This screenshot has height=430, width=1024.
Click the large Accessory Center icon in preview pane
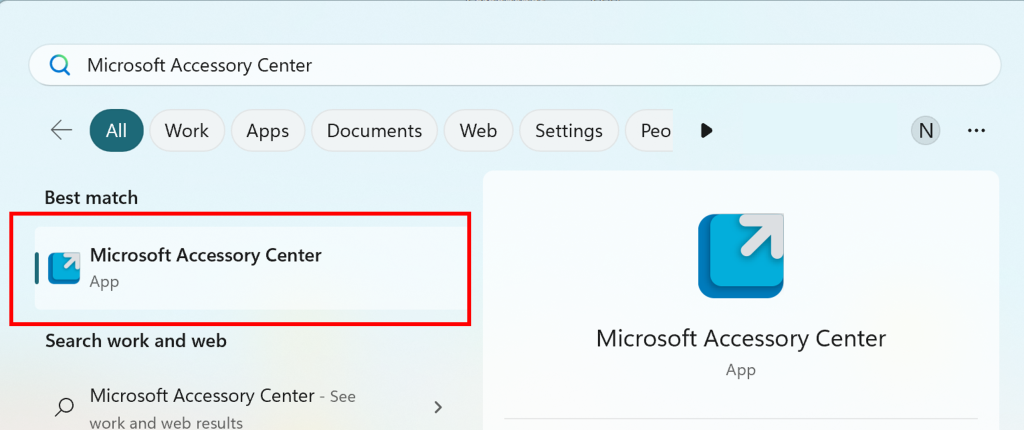tap(741, 256)
